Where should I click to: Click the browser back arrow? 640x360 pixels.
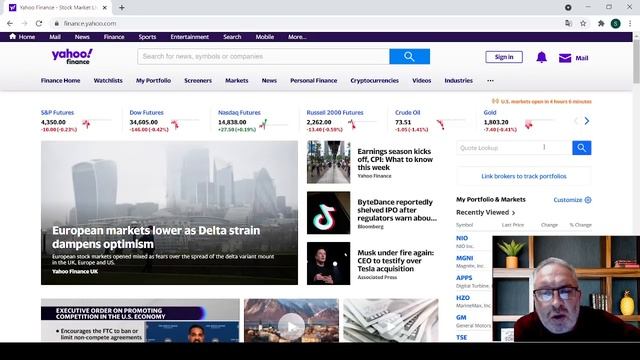coord(10,24)
